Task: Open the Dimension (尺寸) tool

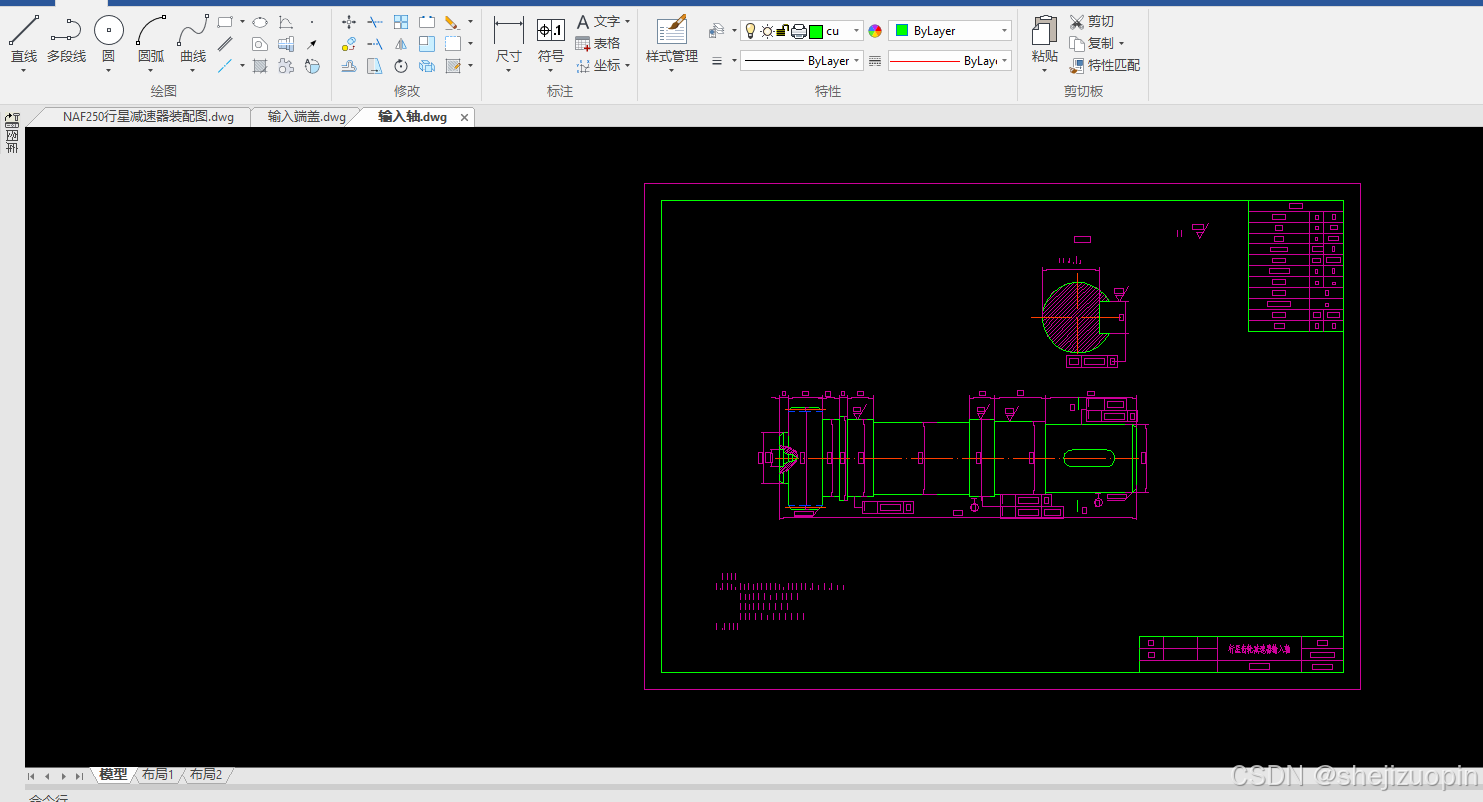Action: pos(509,40)
